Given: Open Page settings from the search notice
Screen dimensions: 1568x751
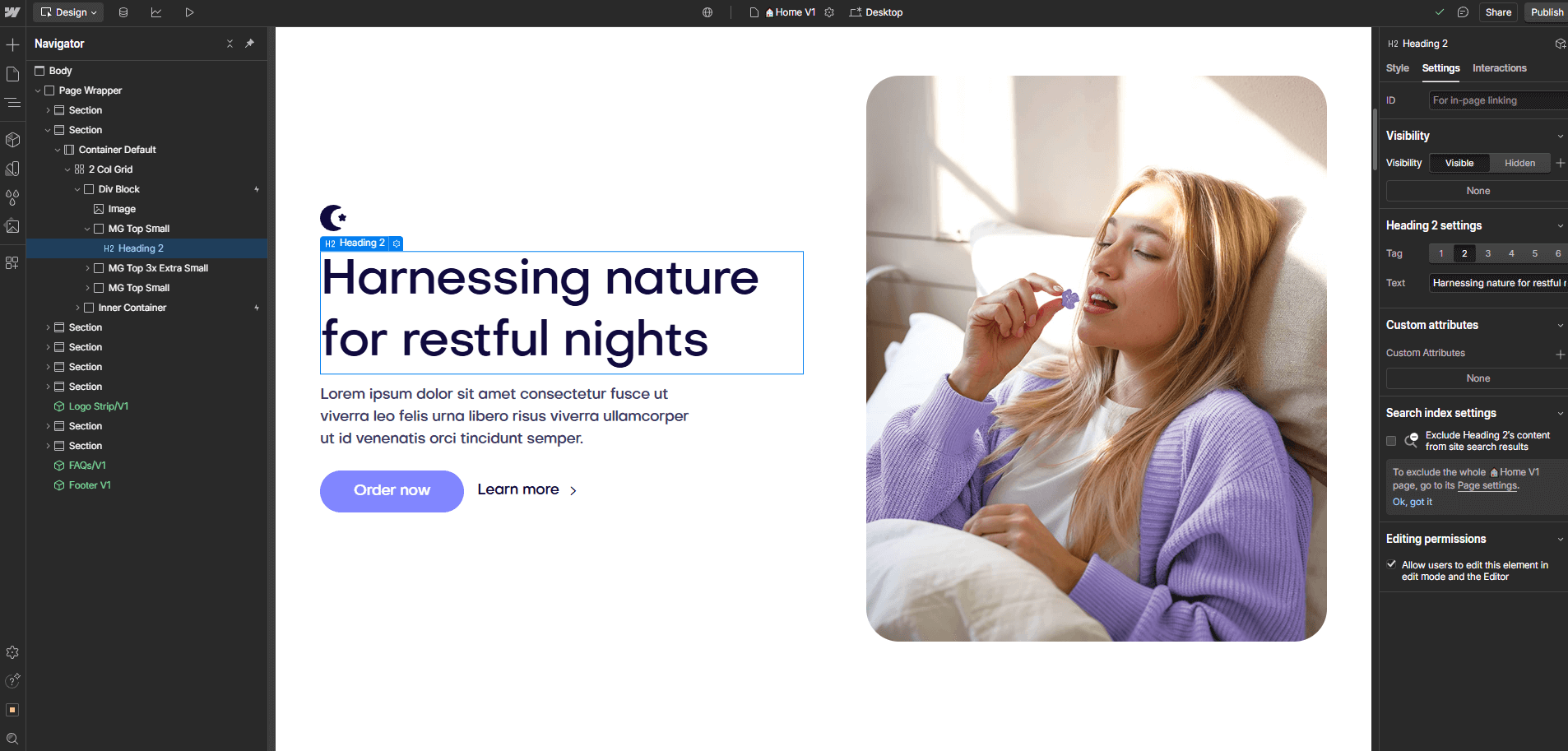Looking at the screenshot, I should (1486, 485).
